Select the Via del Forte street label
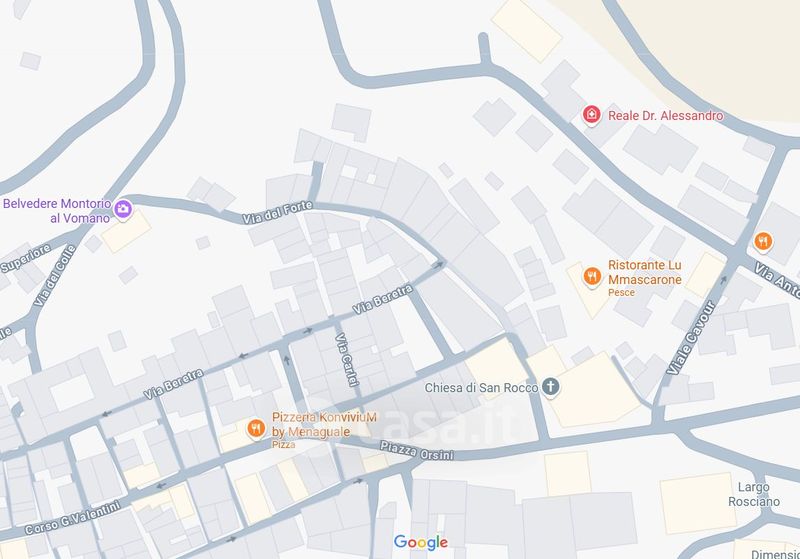This screenshot has height=559, width=800. pos(277,212)
